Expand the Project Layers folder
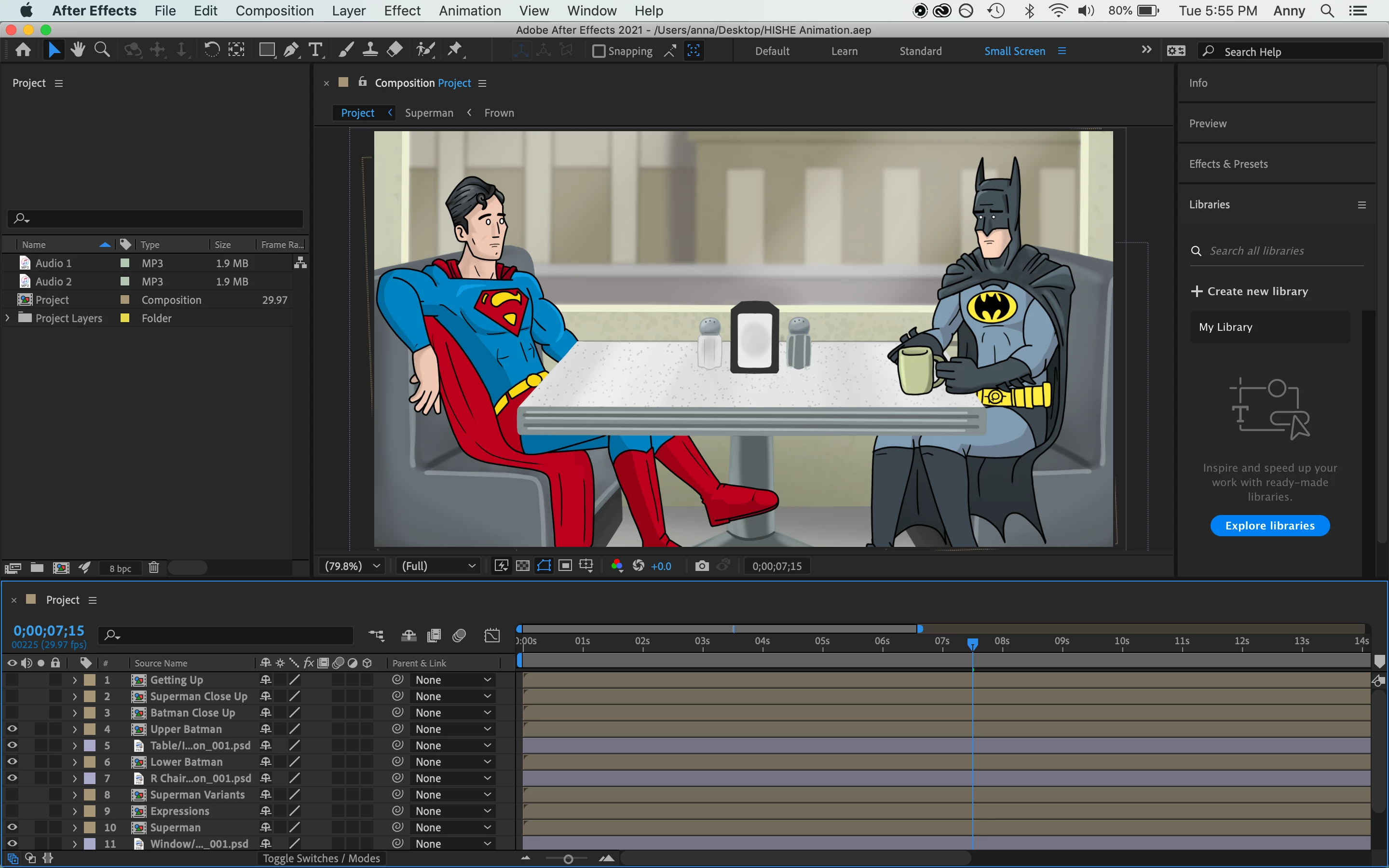Viewport: 1389px width, 868px height. [x=7, y=317]
